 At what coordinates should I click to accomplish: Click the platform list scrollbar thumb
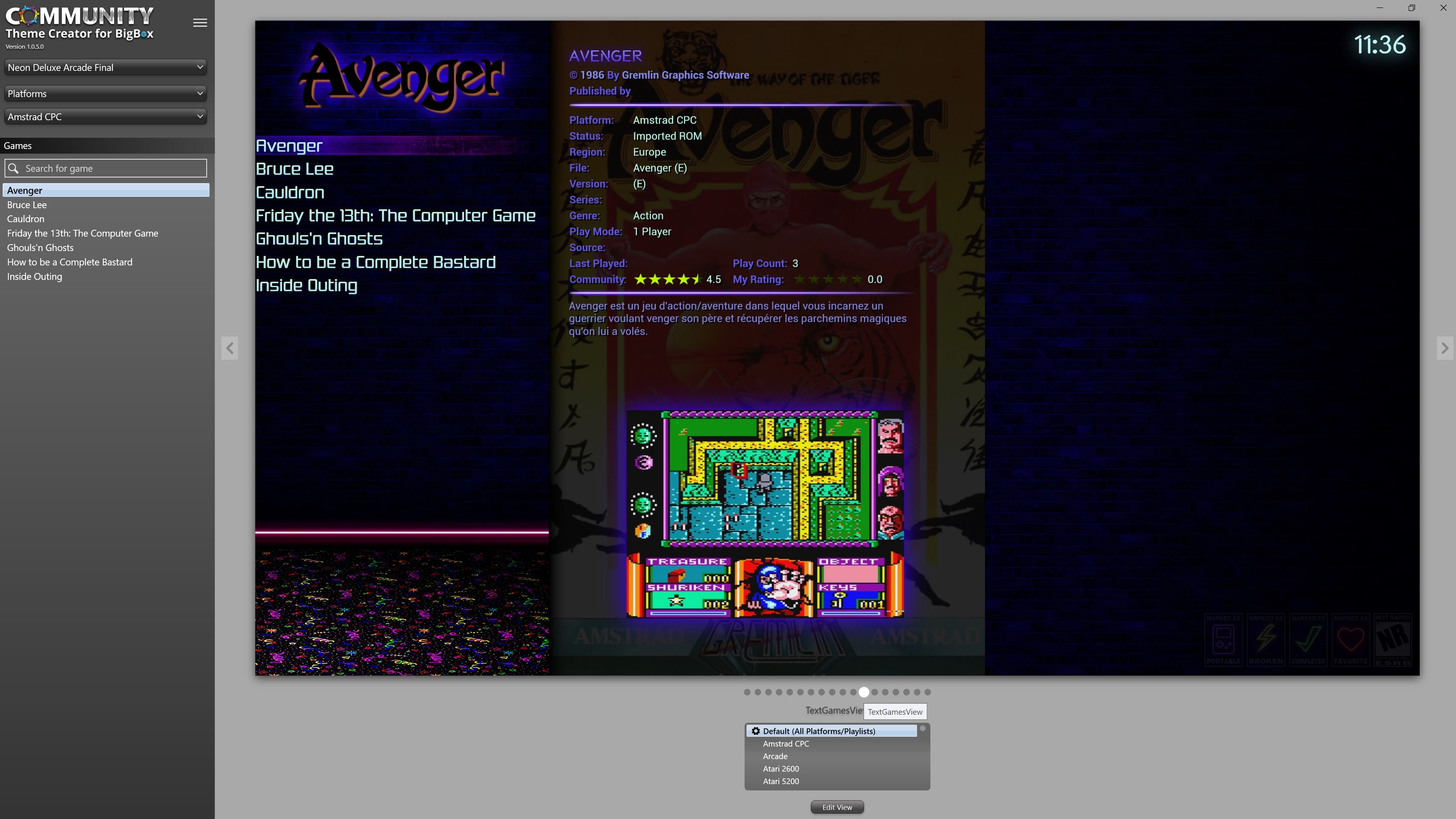pyautogui.click(x=923, y=728)
